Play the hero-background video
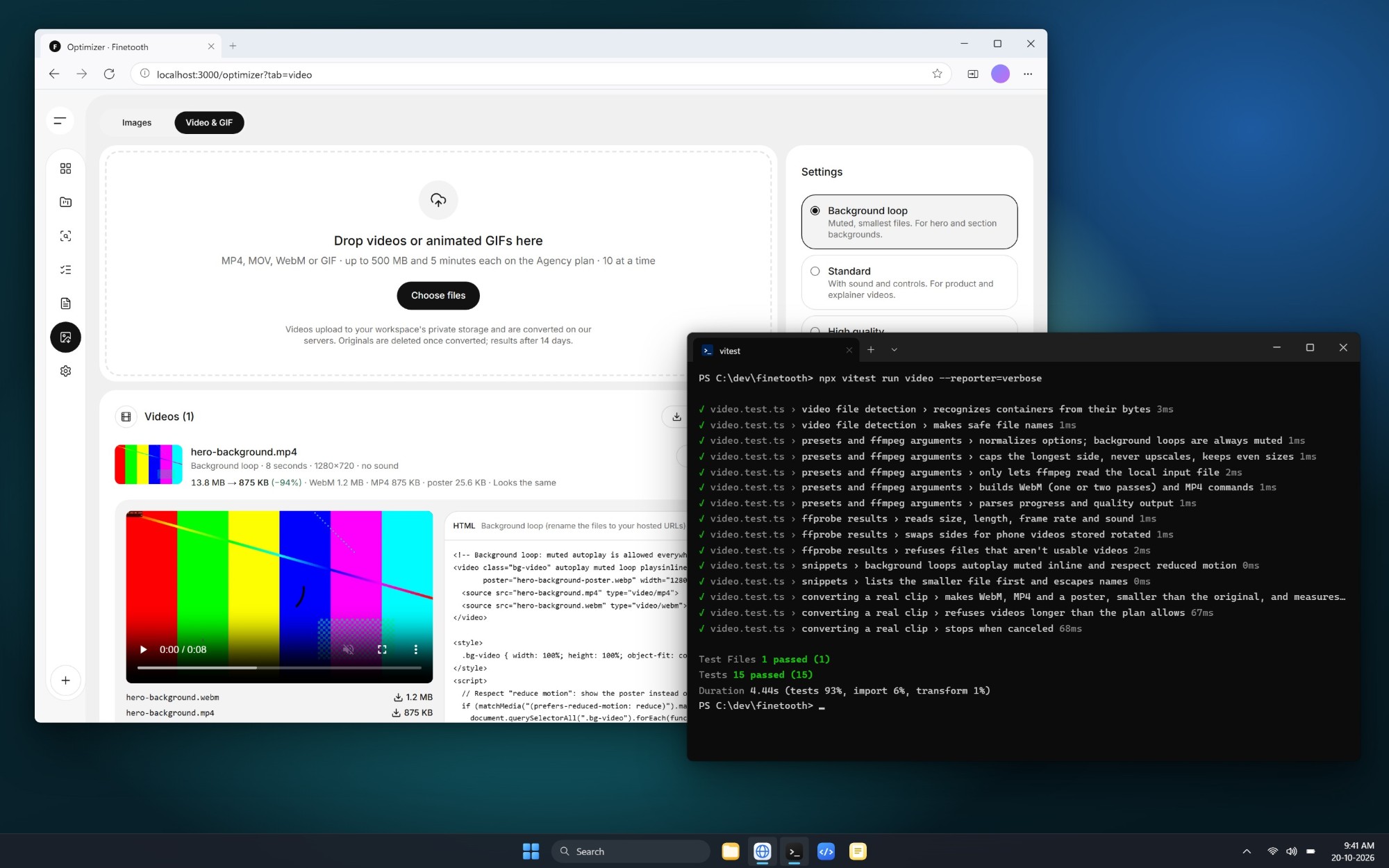1389x868 pixels. pyautogui.click(x=144, y=649)
